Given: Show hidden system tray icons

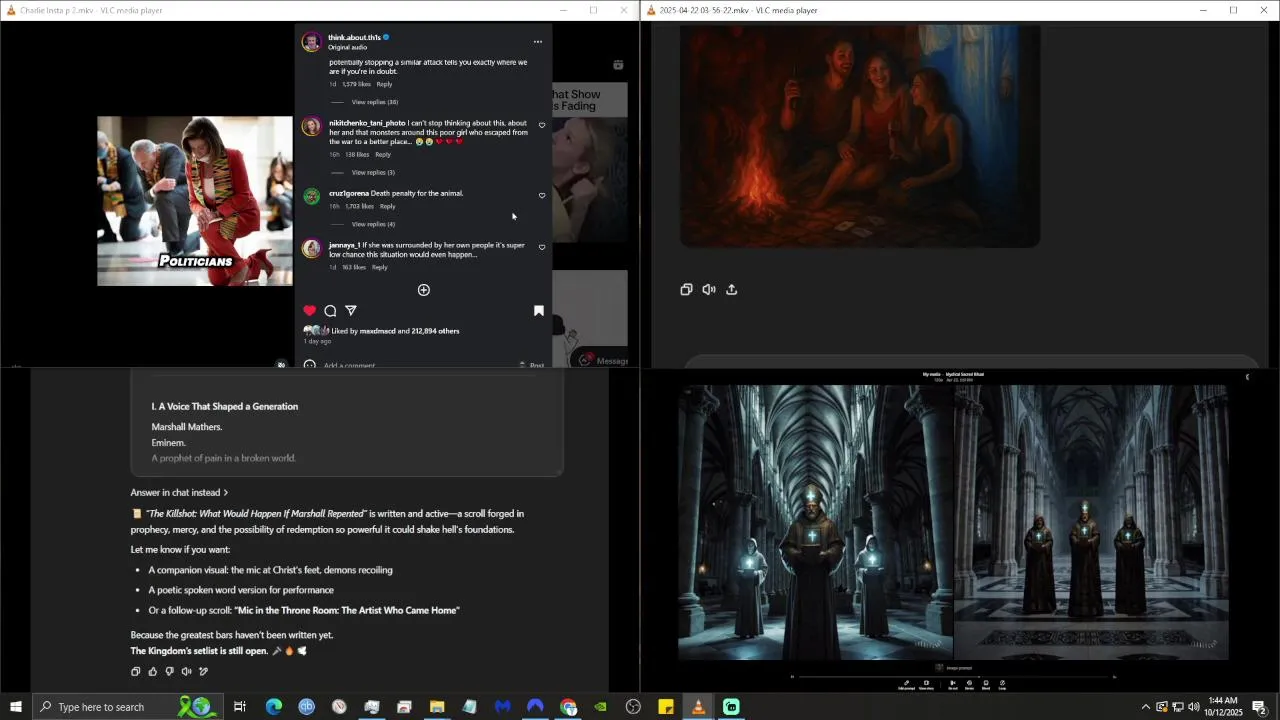Looking at the screenshot, I should (1146, 707).
